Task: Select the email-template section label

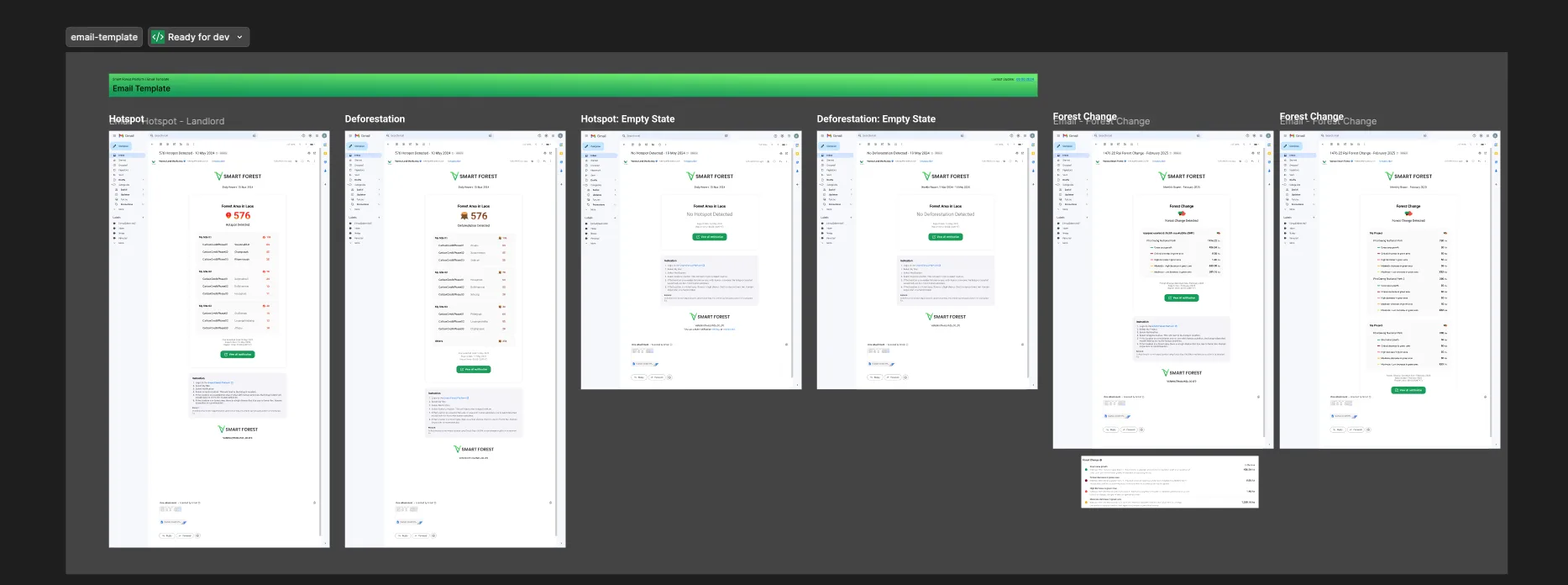Action: [x=104, y=37]
